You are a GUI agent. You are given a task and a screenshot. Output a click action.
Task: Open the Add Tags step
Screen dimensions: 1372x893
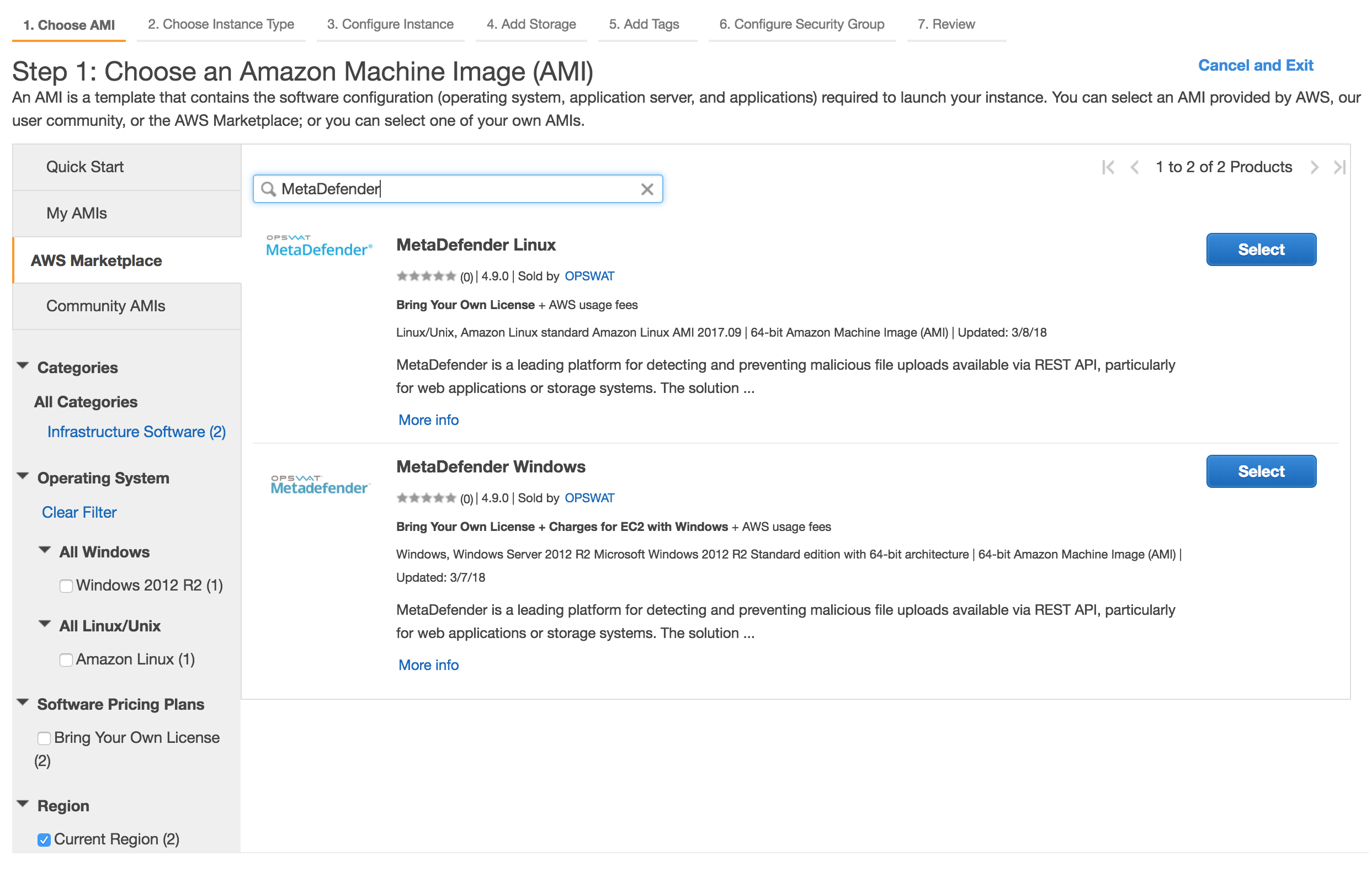pyautogui.click(x=645, y=24)
